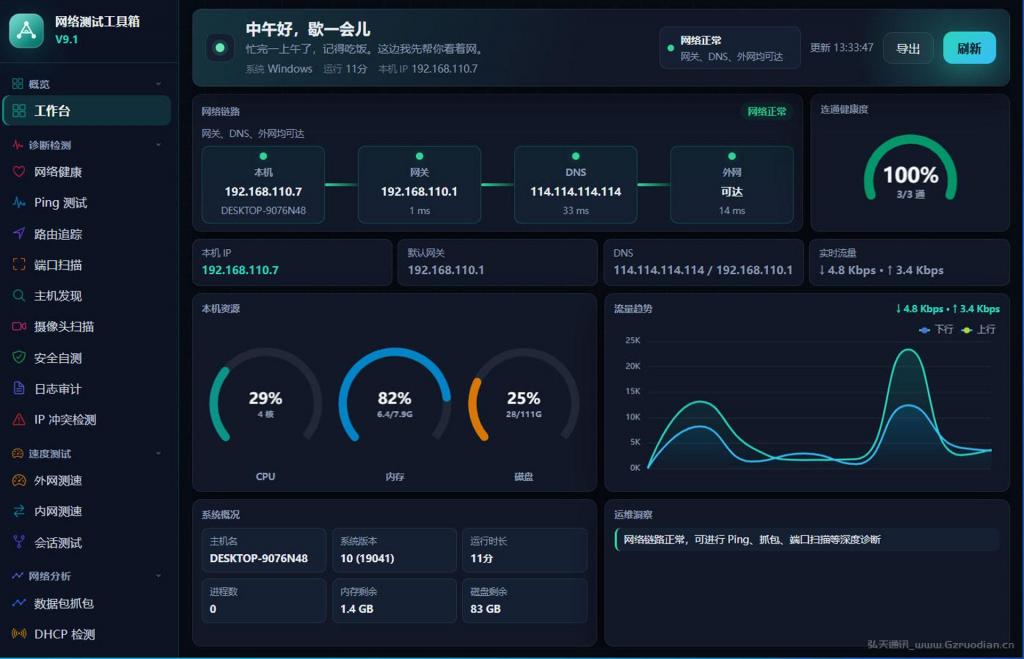This screenshot has height=659, width=1024.
Task: Click the green 网络正常 tag in 网络链路
Action: coord(767,112)
